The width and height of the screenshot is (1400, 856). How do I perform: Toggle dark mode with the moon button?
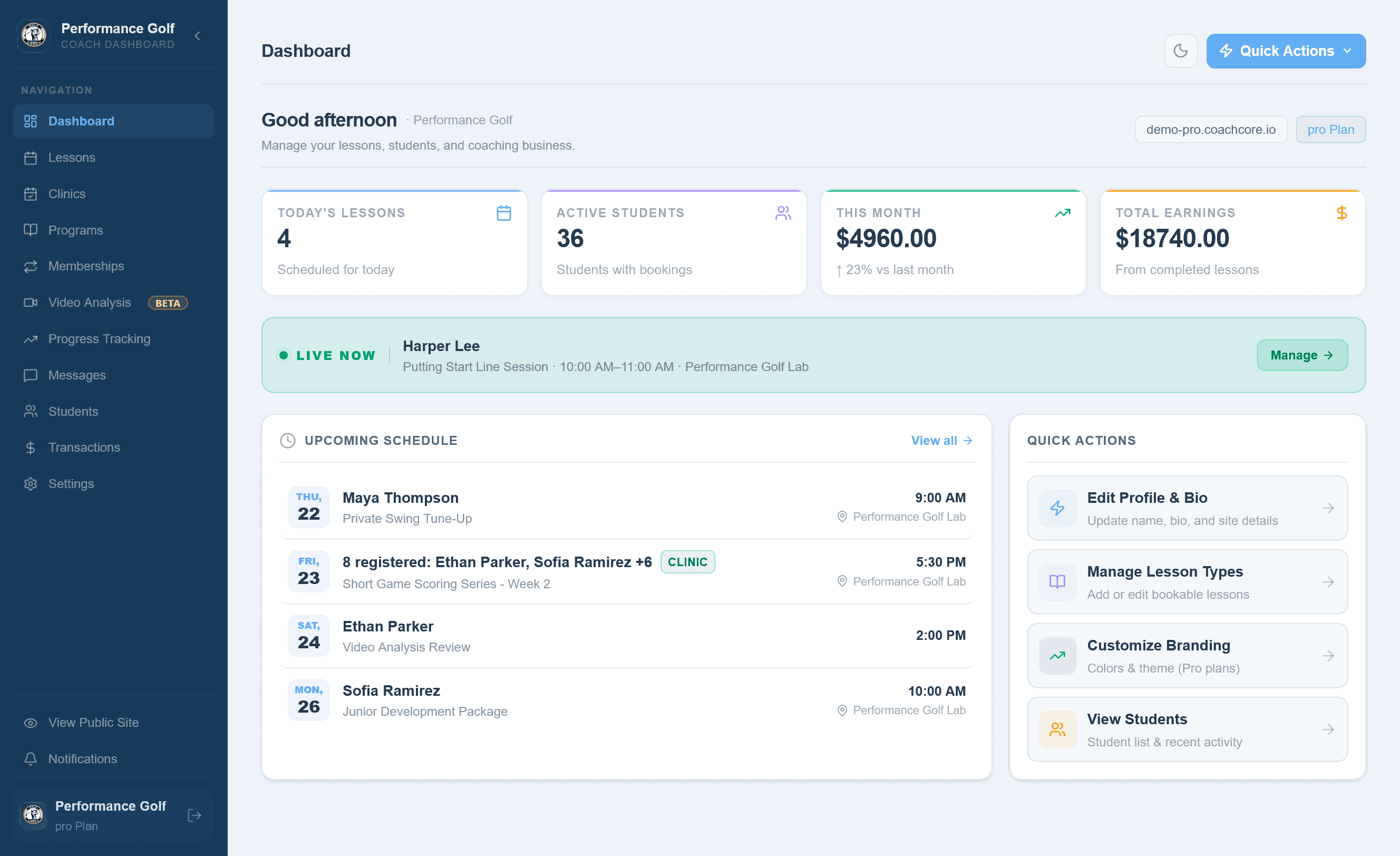(1181, 51)
